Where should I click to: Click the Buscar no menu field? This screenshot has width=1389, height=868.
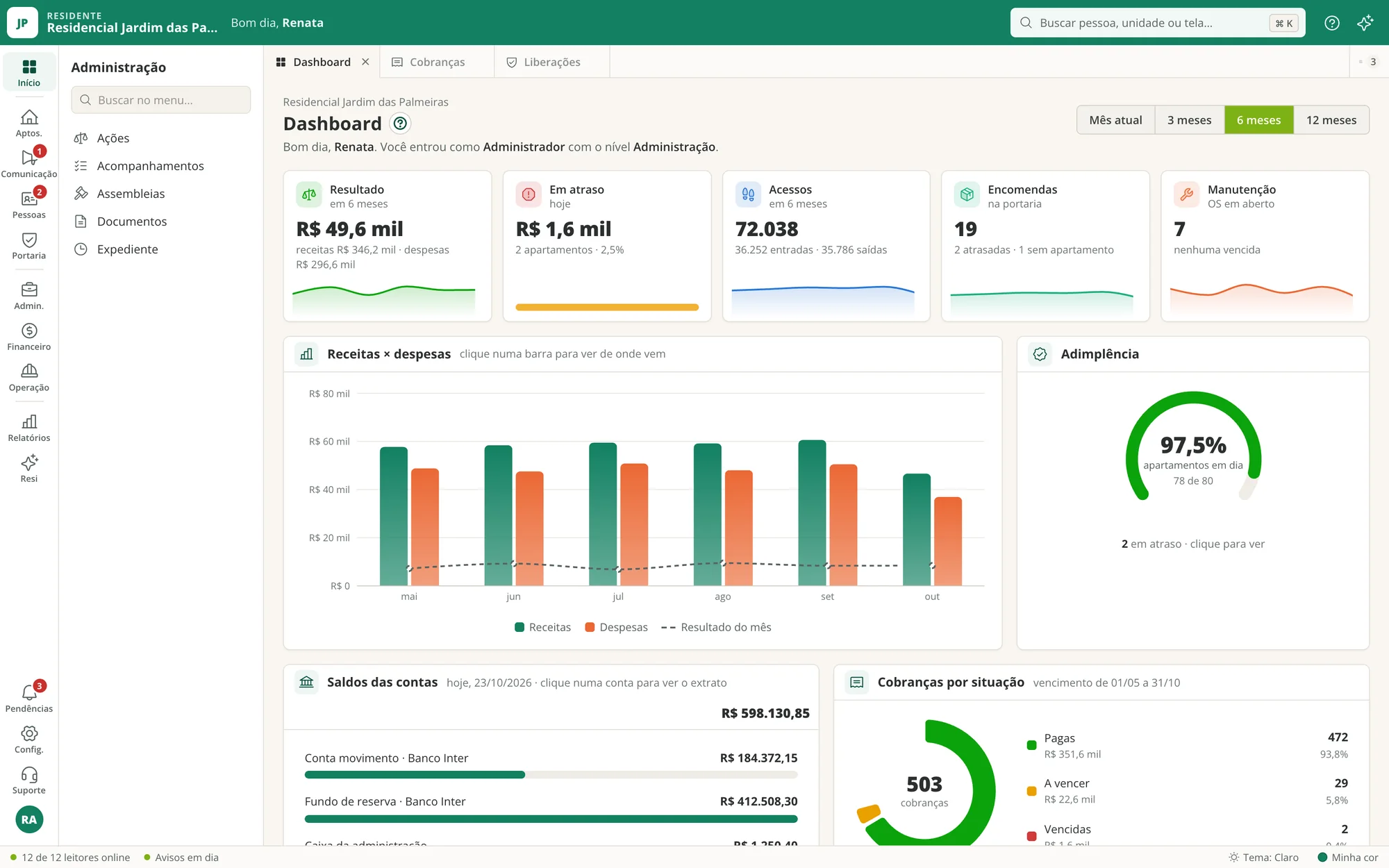point(161,100)
